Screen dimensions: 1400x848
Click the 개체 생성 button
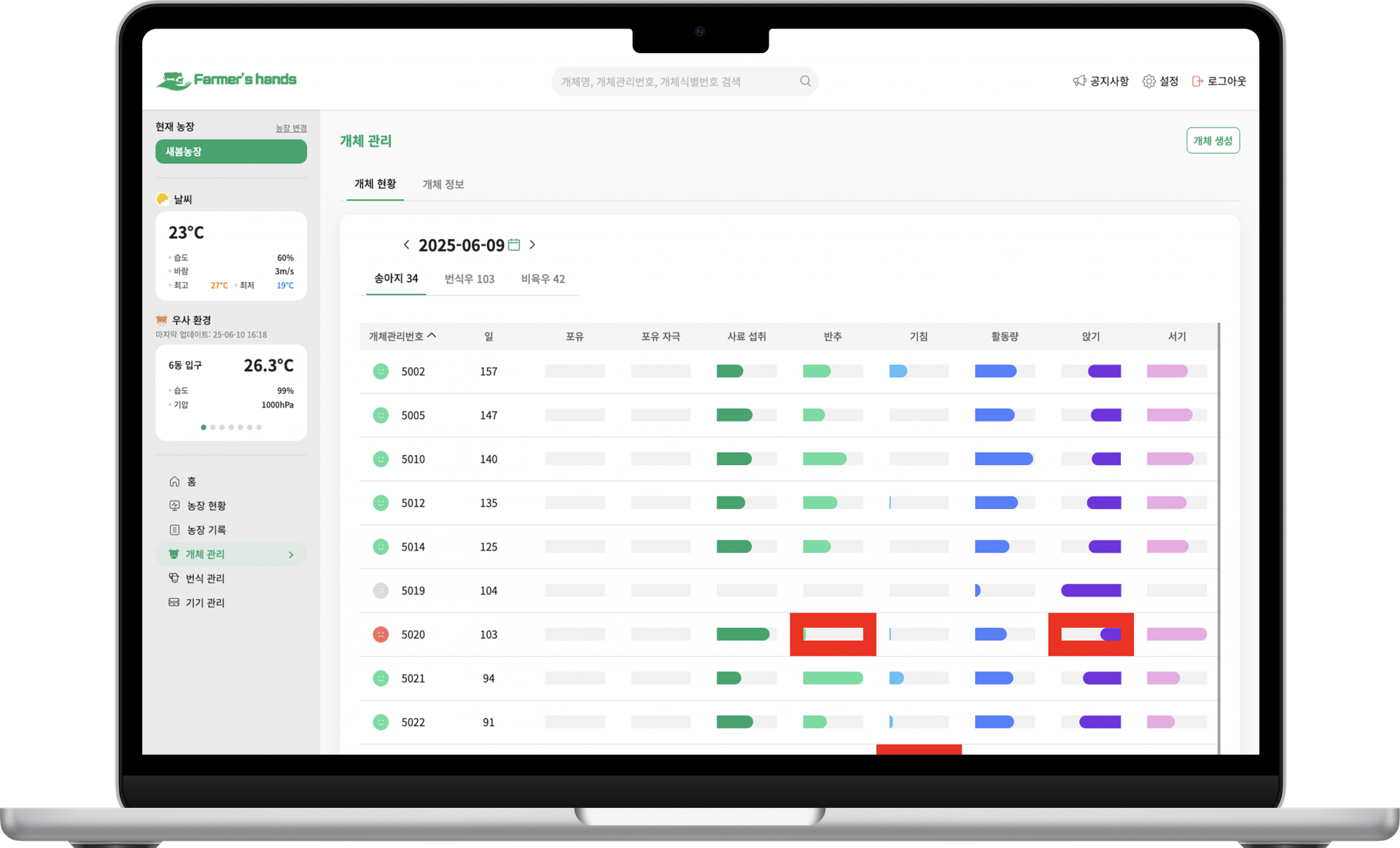click(x=1213, y=141)
